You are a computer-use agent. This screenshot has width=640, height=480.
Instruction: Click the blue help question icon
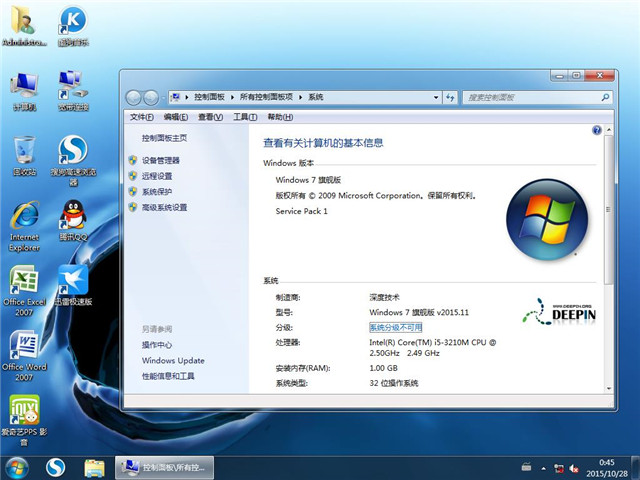tap(596, 130)
